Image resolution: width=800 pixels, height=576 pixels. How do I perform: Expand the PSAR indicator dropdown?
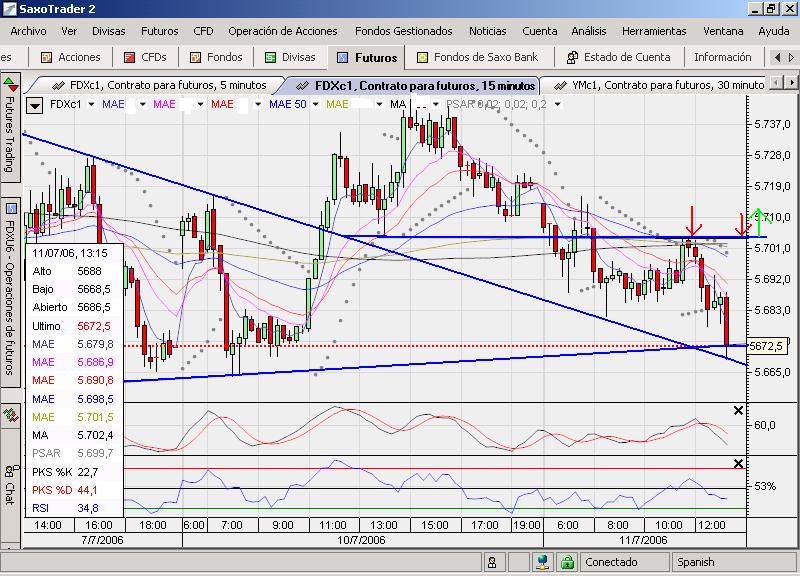pos(558,105)
